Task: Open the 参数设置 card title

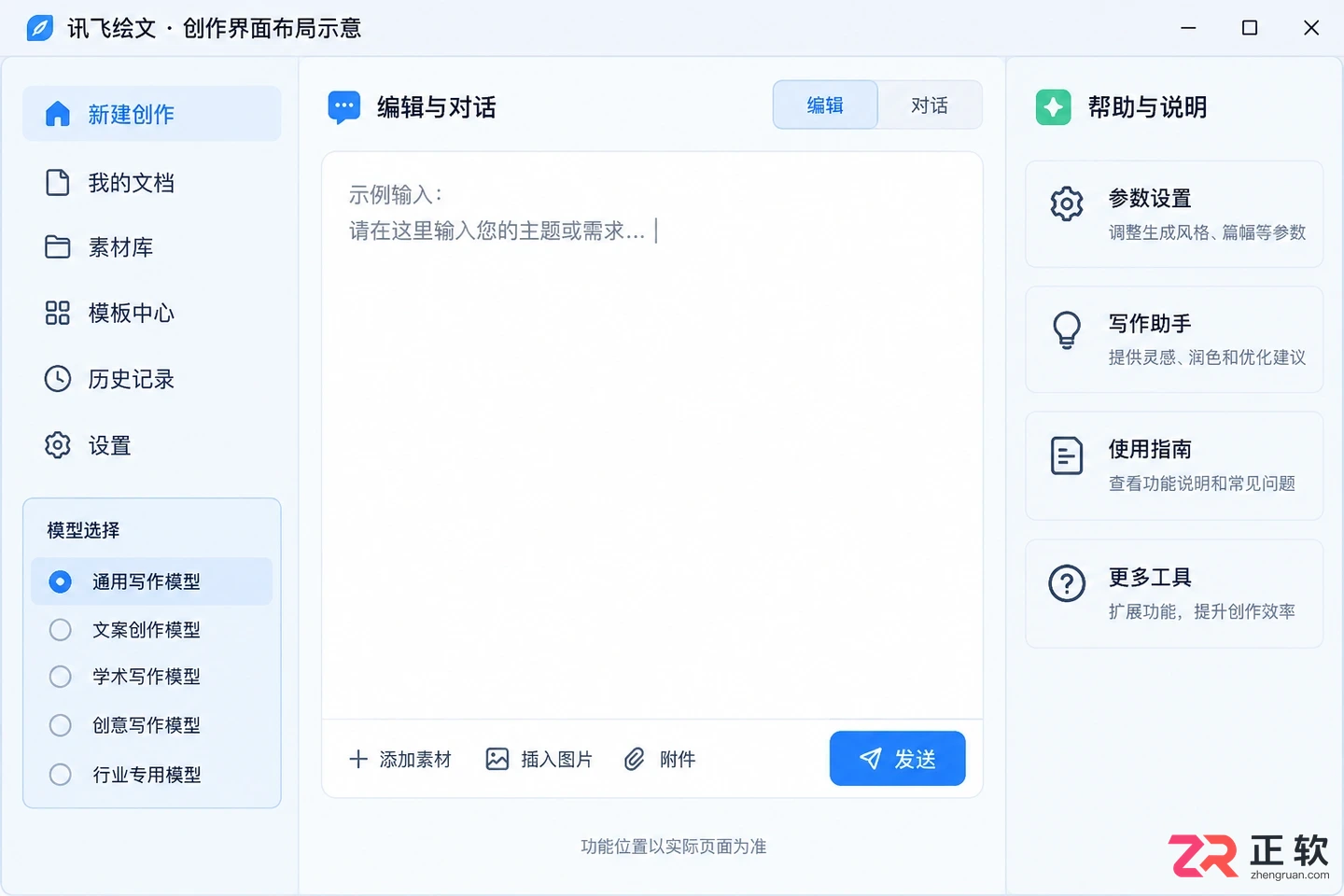Action: tap(1150, 199)
